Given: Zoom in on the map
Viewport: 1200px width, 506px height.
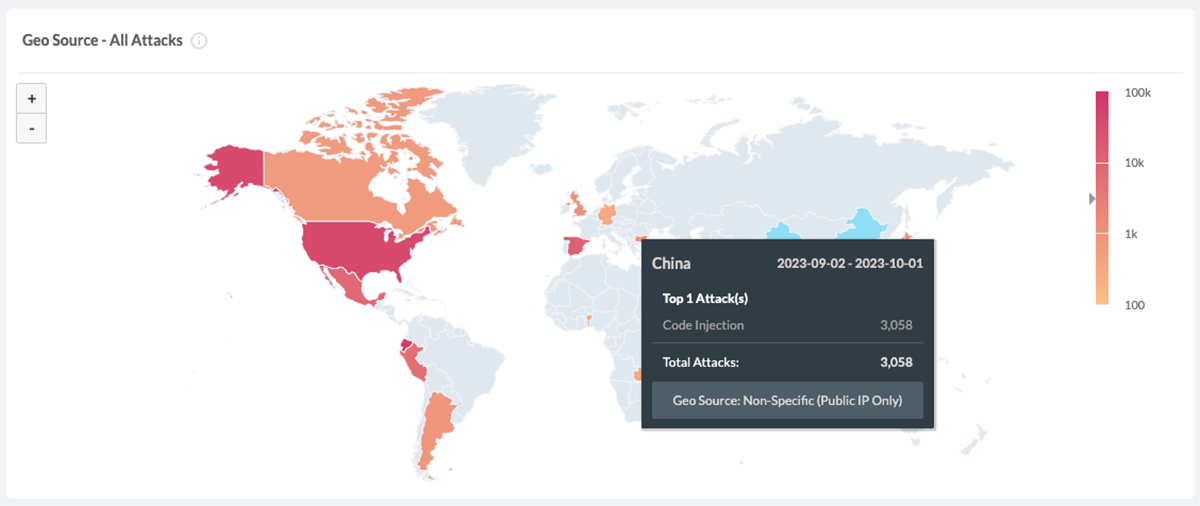Looking at the screenshot, I should [32, 99].
